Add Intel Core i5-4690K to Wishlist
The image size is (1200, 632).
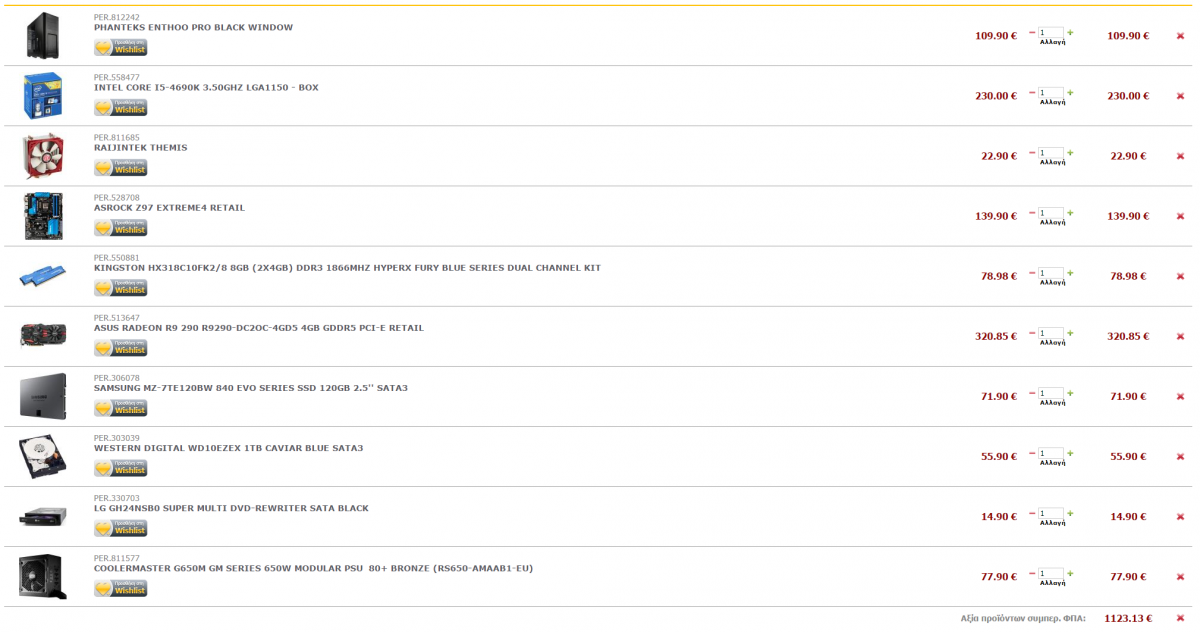120,107
